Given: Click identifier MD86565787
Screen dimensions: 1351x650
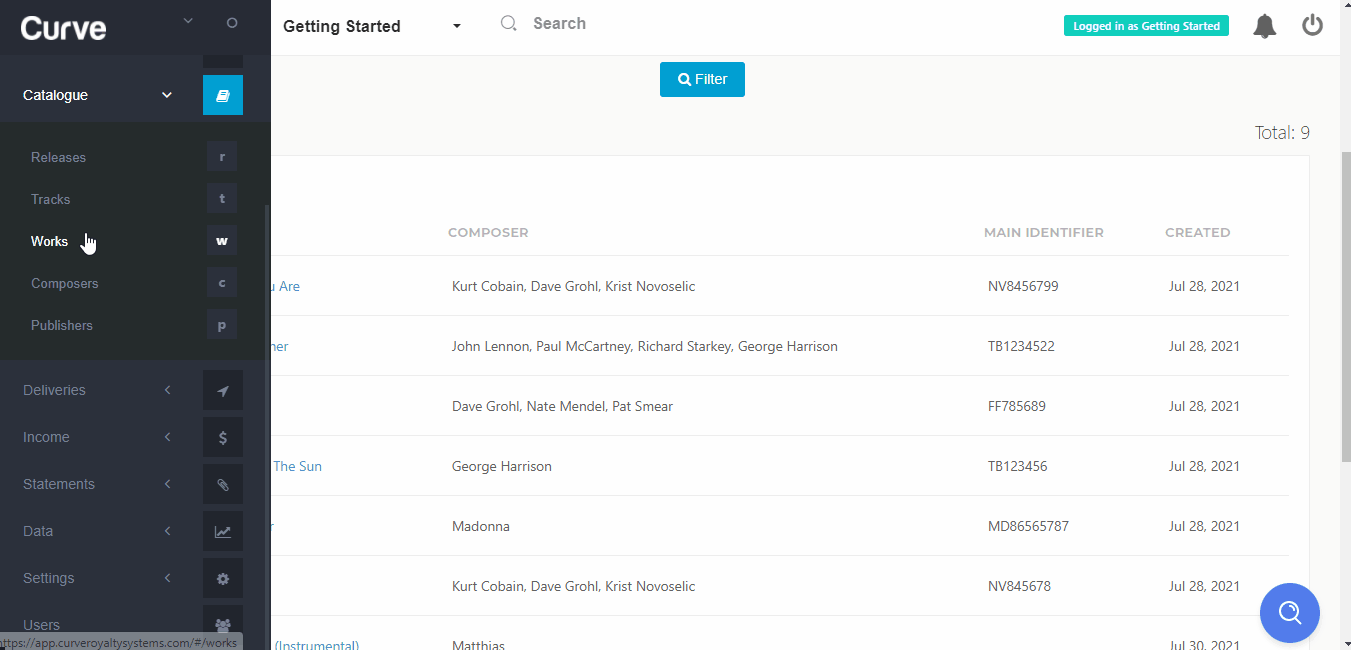Looking at the screenshot, I should pyautogui.click(x=1028, y=526).
